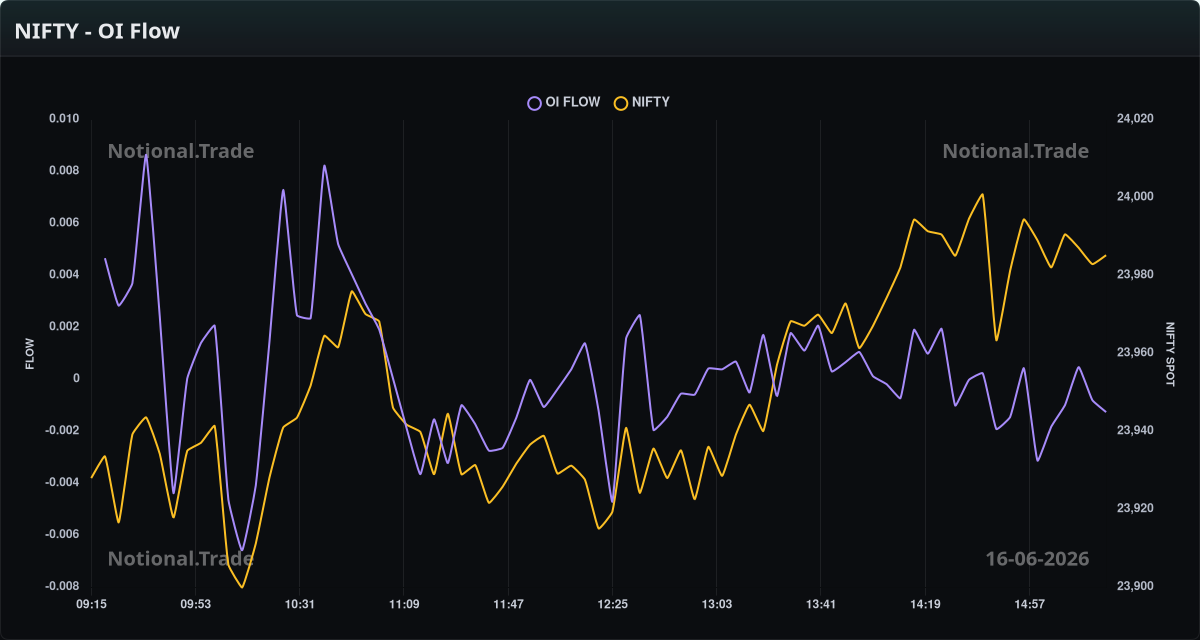Screen dimensions: 1200x640
Task: Click the 0.008 flow axis value
Action: click(x=64, y=171)
